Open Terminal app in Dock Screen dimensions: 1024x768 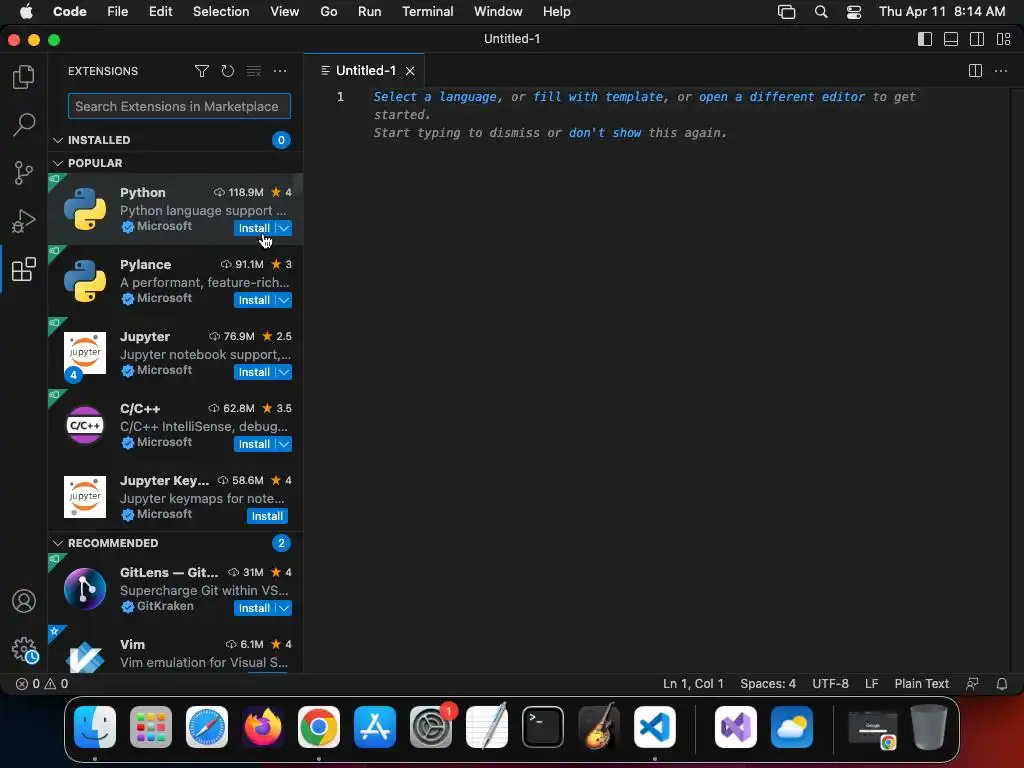[543, 727]
